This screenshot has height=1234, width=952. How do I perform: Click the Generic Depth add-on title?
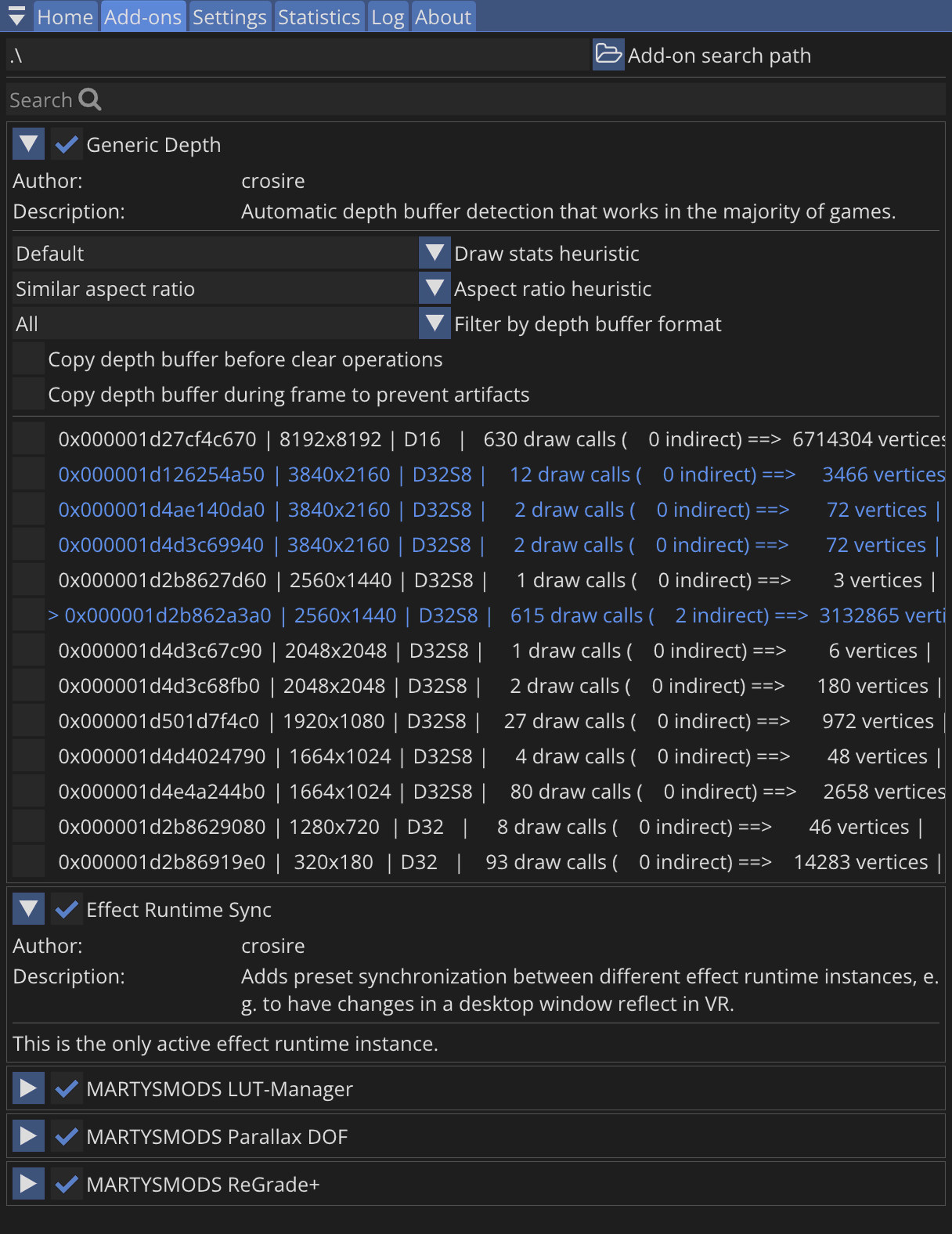pos(153,145)
